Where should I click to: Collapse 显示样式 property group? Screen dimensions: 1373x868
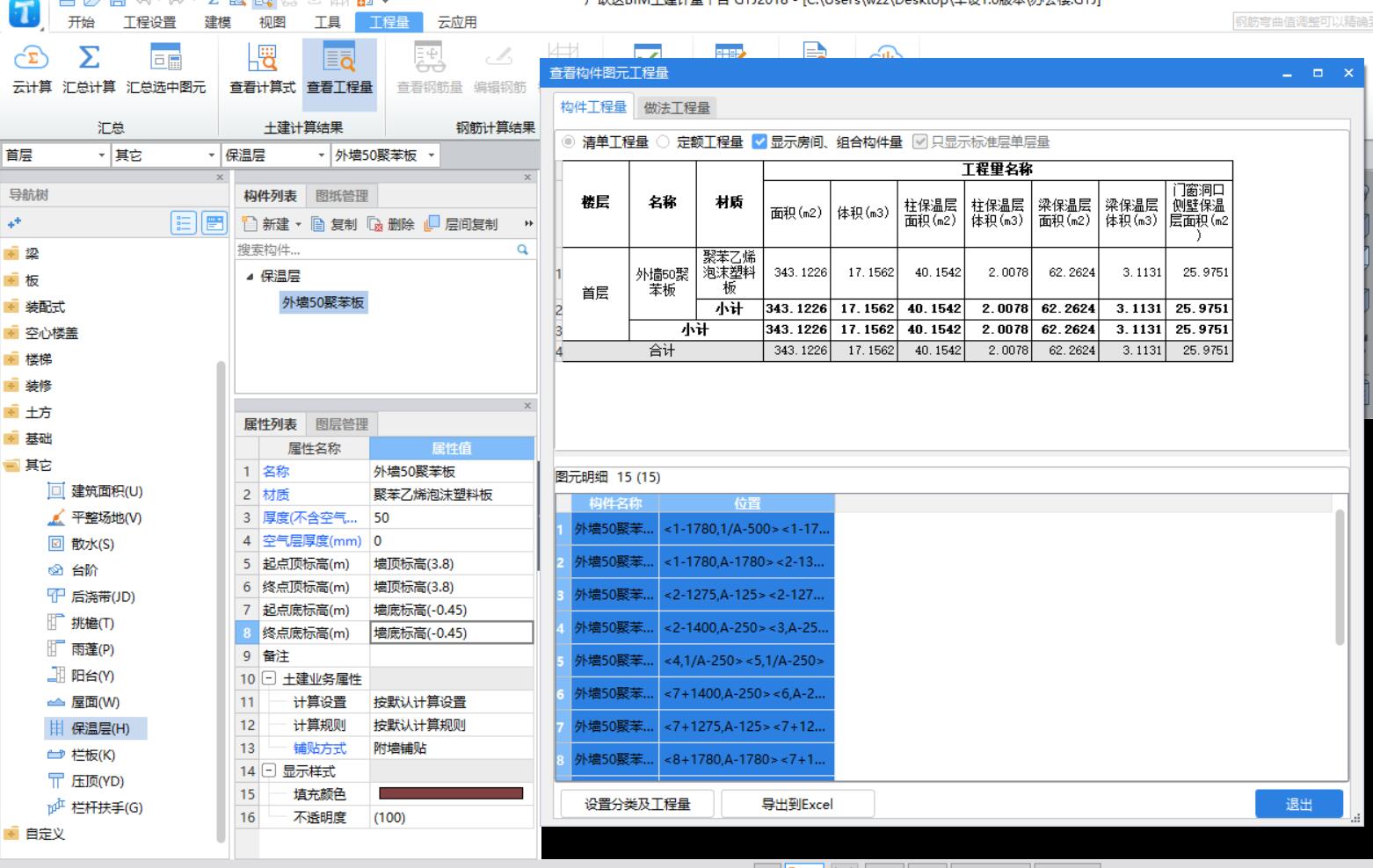coord(269,770)
